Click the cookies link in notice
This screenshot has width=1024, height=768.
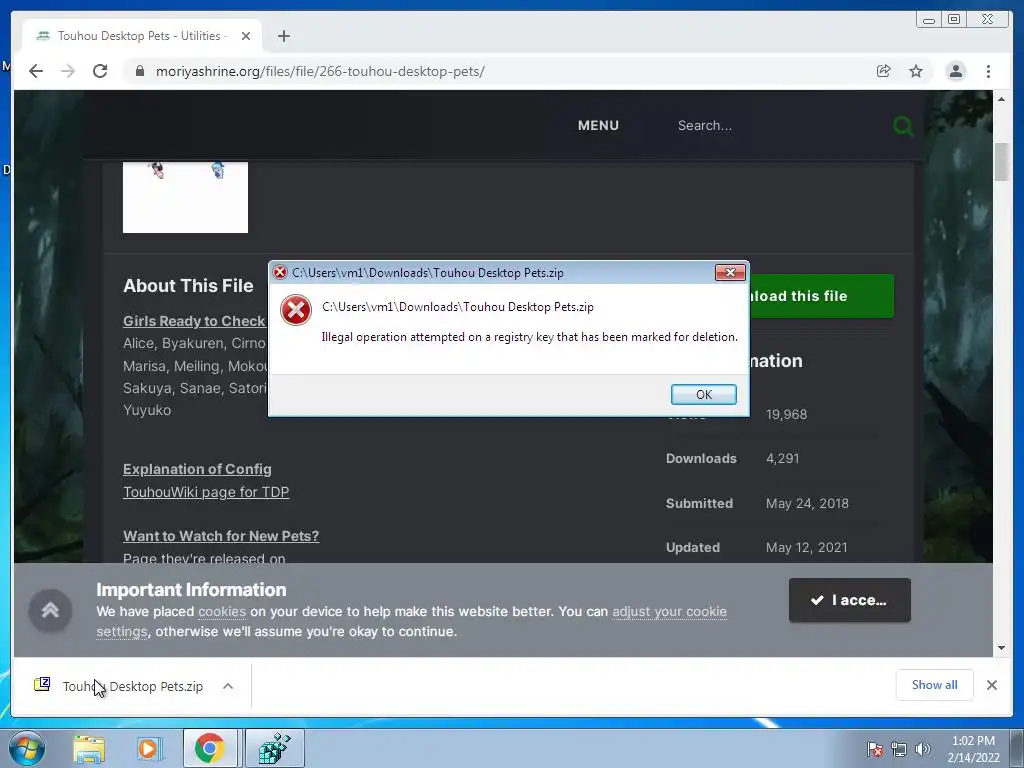(x=222, y=611)
